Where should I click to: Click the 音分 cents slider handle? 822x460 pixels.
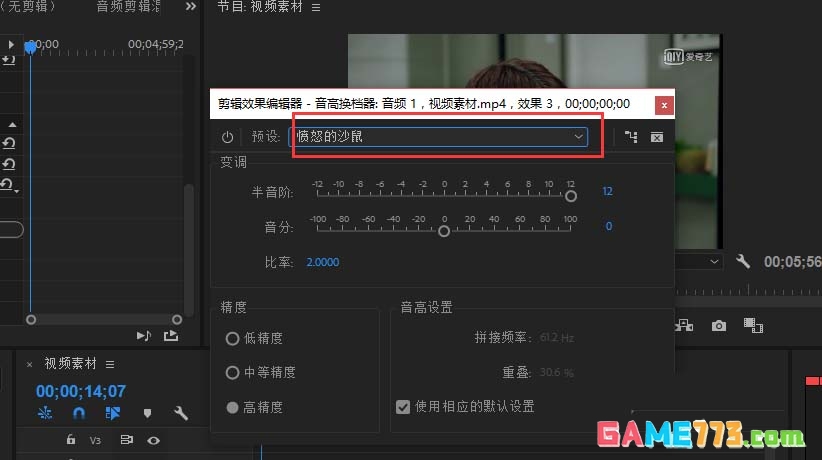coord(444,231)
